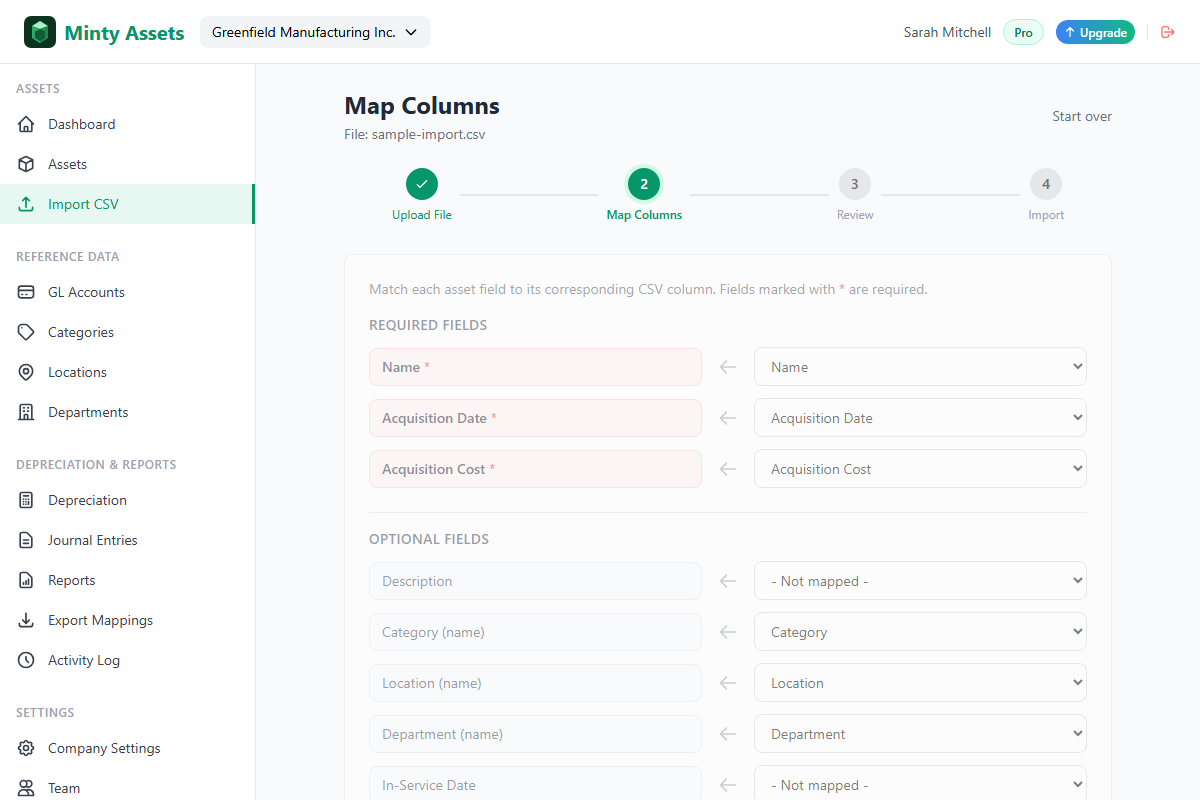The width and height of the screenshot is (1200, 800).
Task: Click the 'Review' step label
Action: [x=855, y=215]
